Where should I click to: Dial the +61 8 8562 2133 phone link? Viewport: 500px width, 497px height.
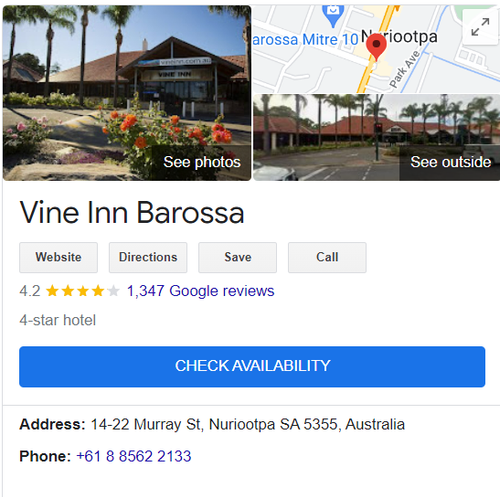(x=134, y=456)
